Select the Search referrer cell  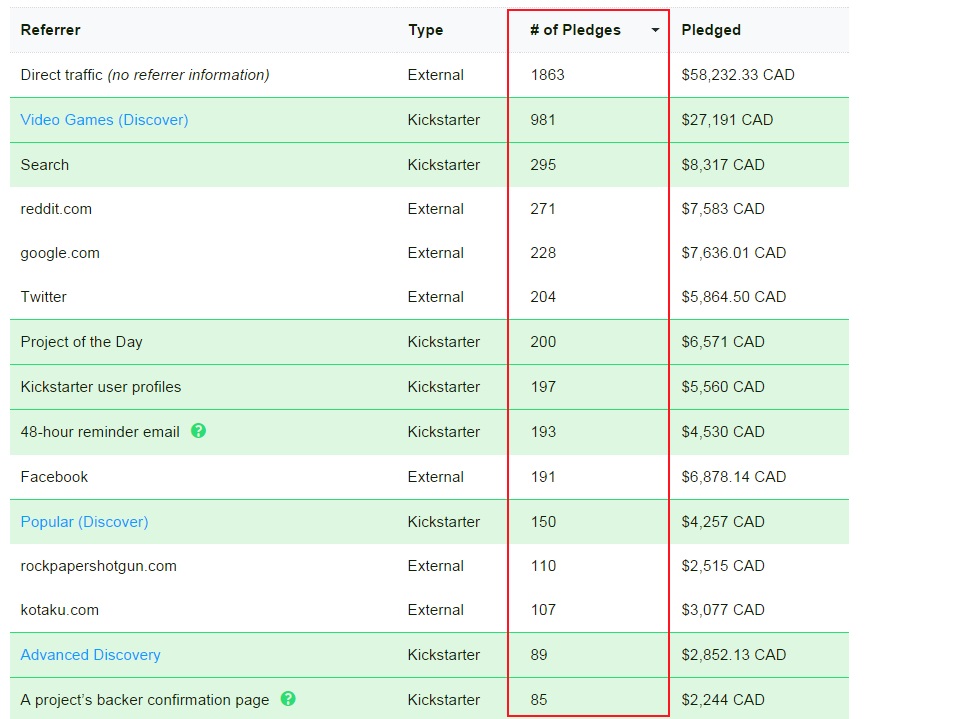pos(45,165)
